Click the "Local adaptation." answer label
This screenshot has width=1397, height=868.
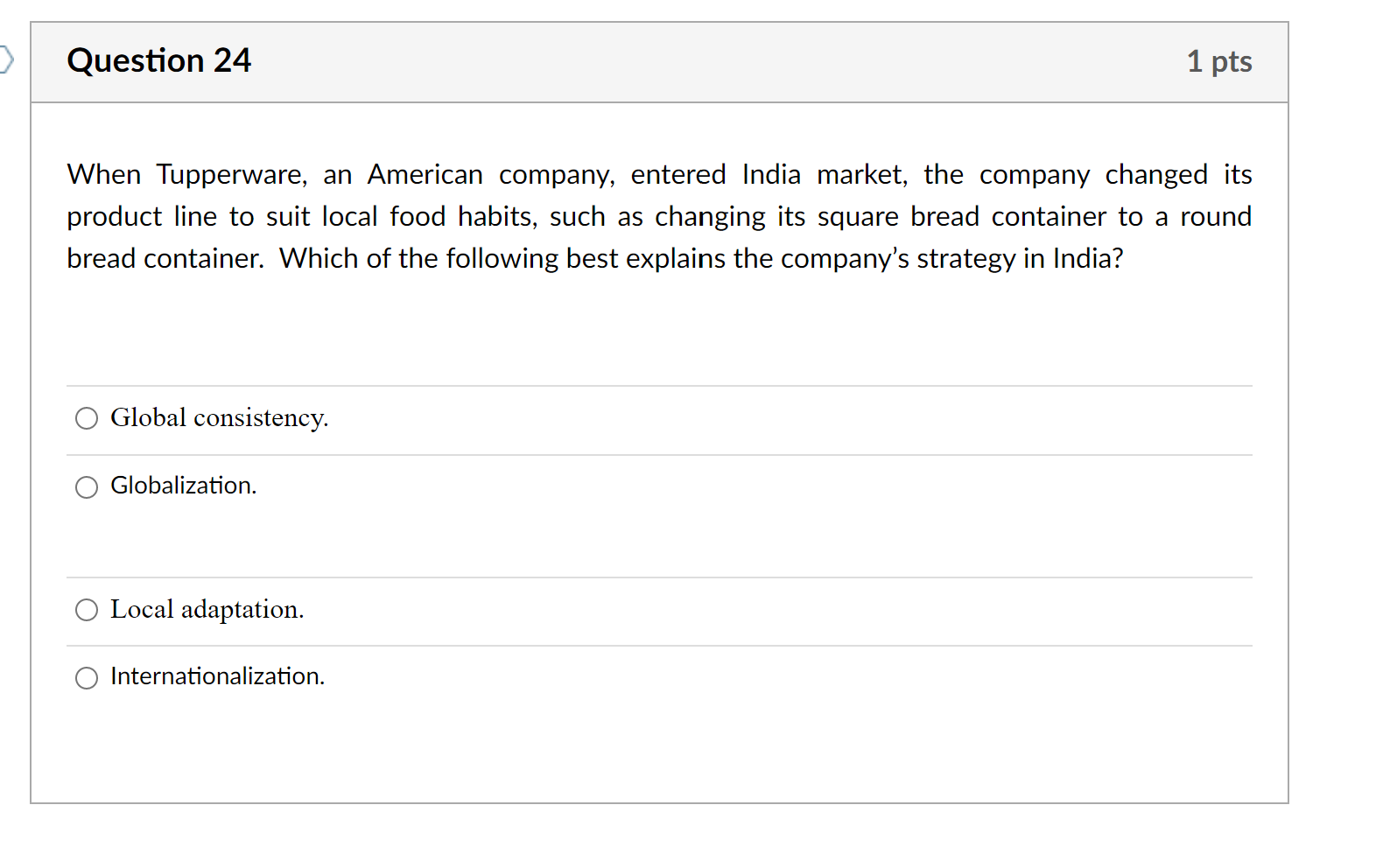pyautogui.click(x=207, y=610)
